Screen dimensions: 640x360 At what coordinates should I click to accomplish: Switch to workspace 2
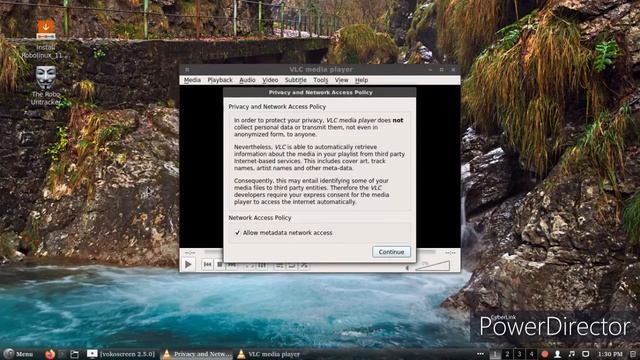(x=507, y=354)
